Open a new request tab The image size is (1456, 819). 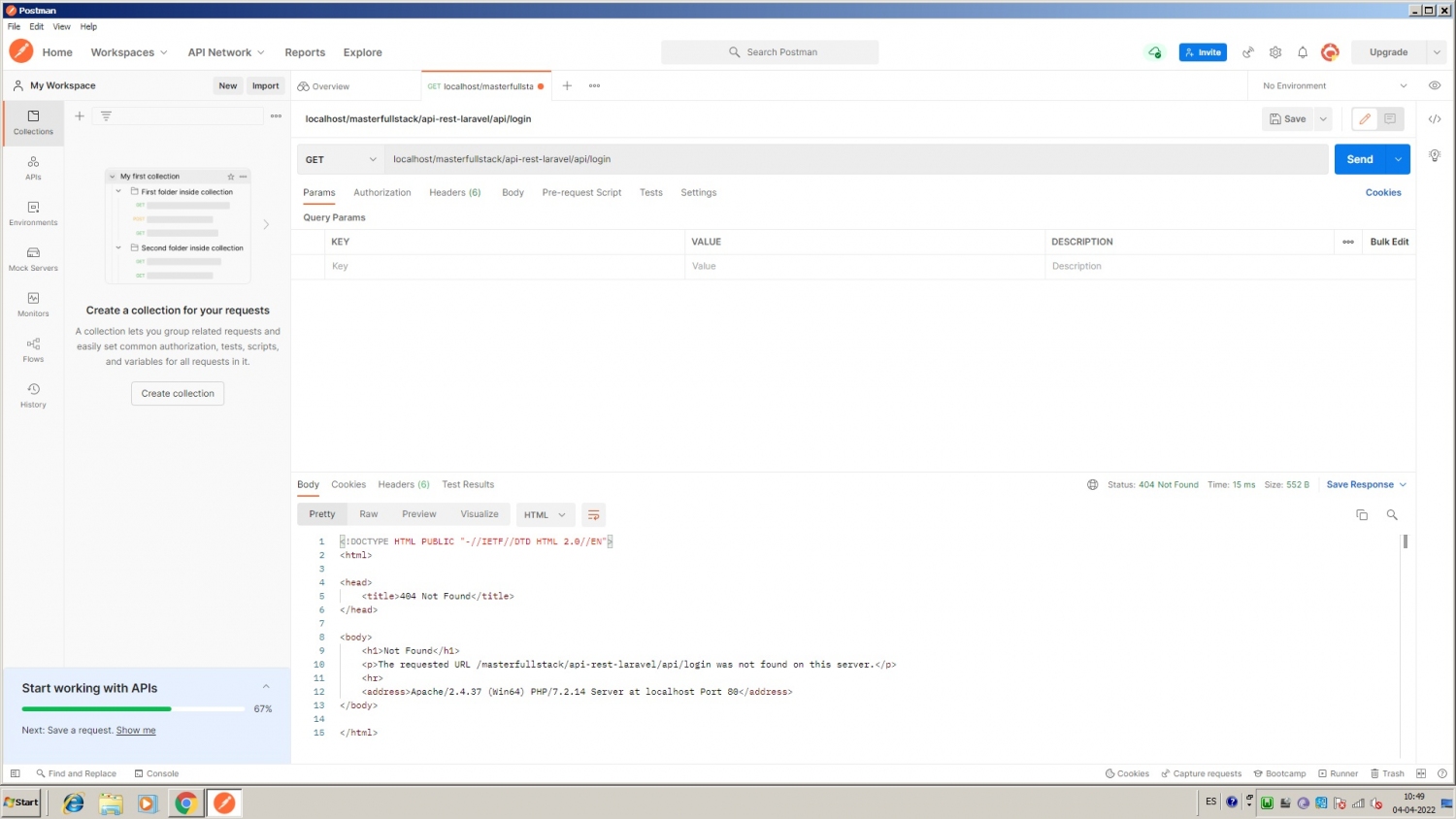(x=567, y=85)
